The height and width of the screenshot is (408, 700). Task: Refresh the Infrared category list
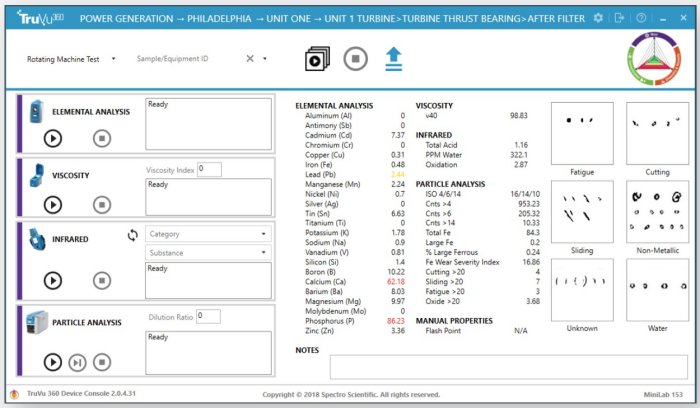tap(132, 235)
